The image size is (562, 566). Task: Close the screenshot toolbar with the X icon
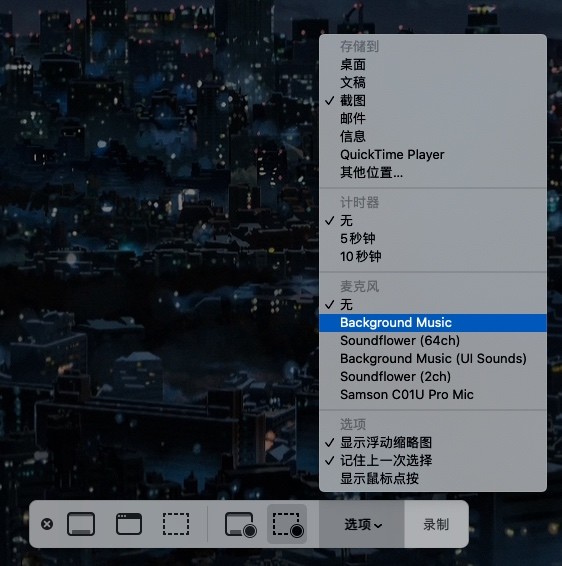tap(47, 524)
